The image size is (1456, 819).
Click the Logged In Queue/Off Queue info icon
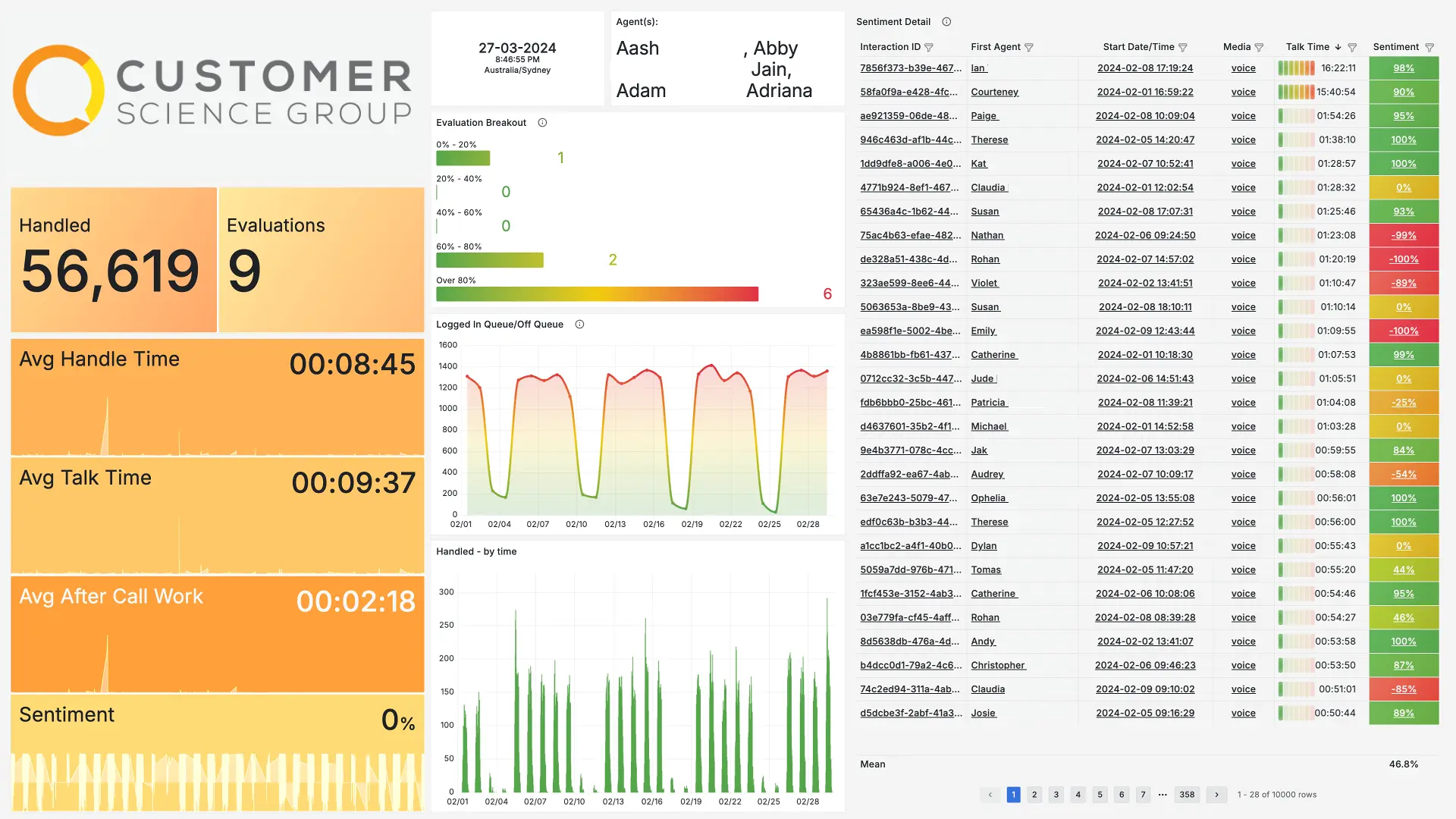[579, 325]
